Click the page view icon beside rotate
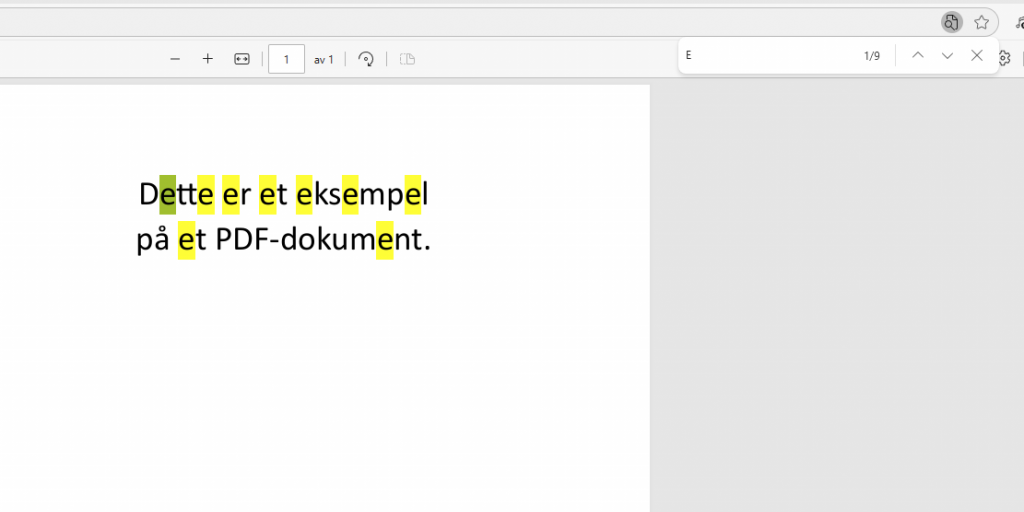This screenshot has height=512, width=1024. pyautogui.click(x=408, y=59)
